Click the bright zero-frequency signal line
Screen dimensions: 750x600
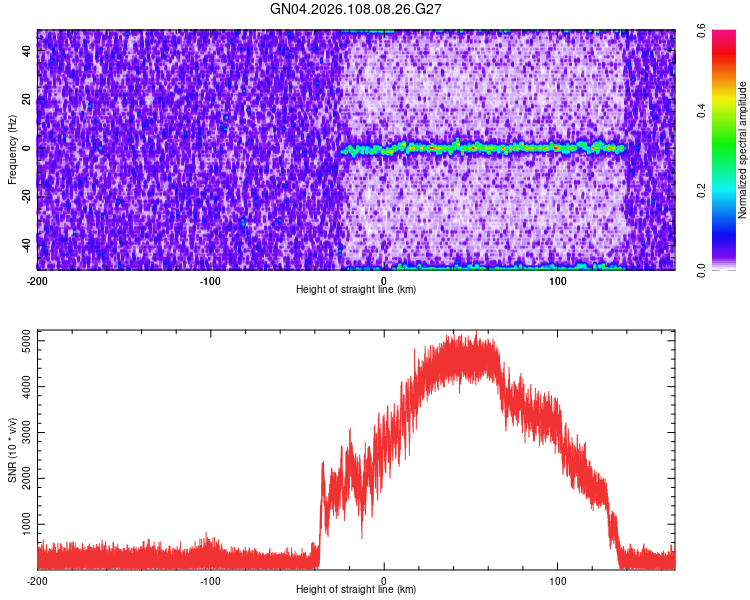(x=483, y=148)
